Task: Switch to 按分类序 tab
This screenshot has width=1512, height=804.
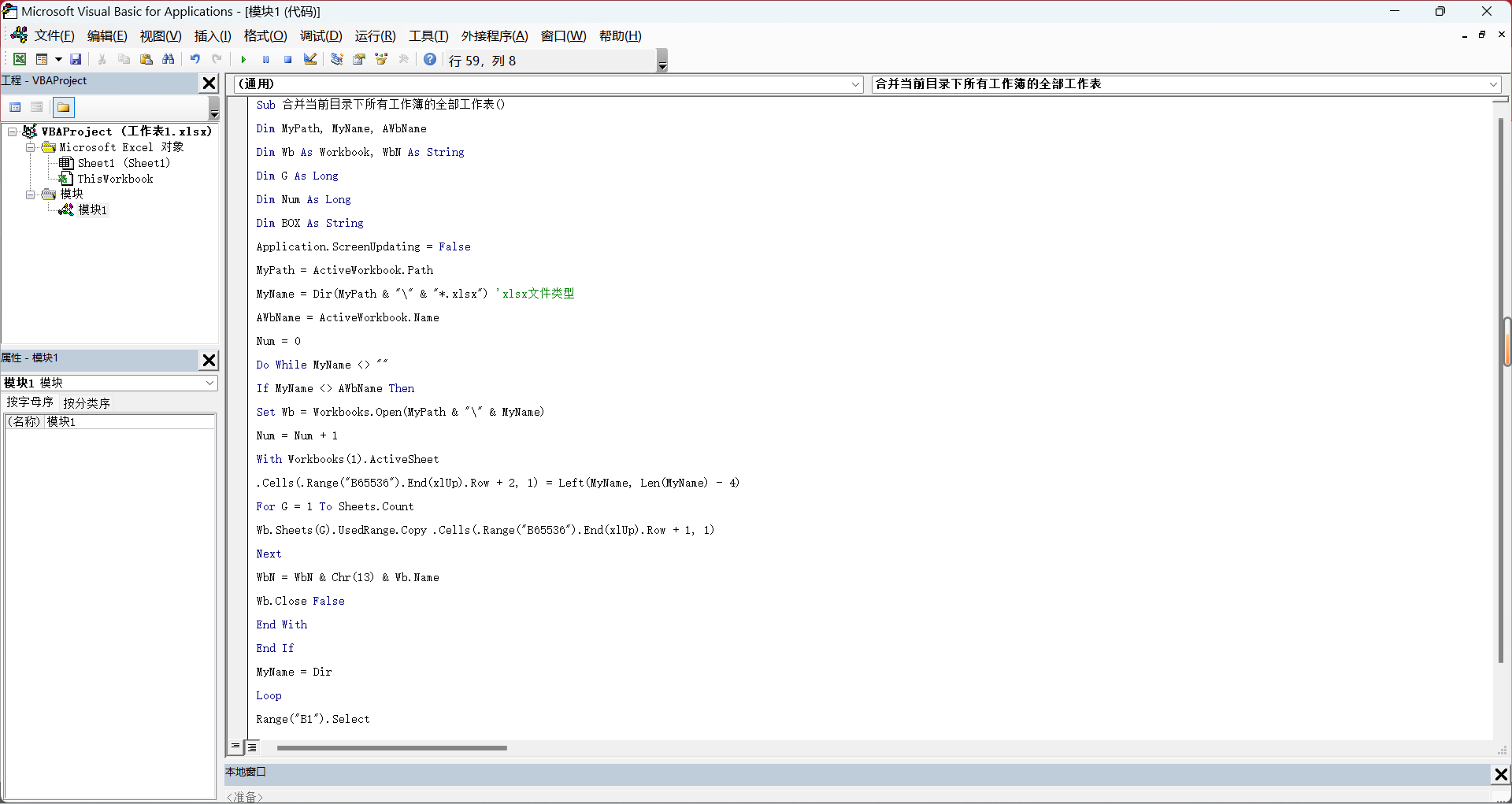Action: [87, 402]
